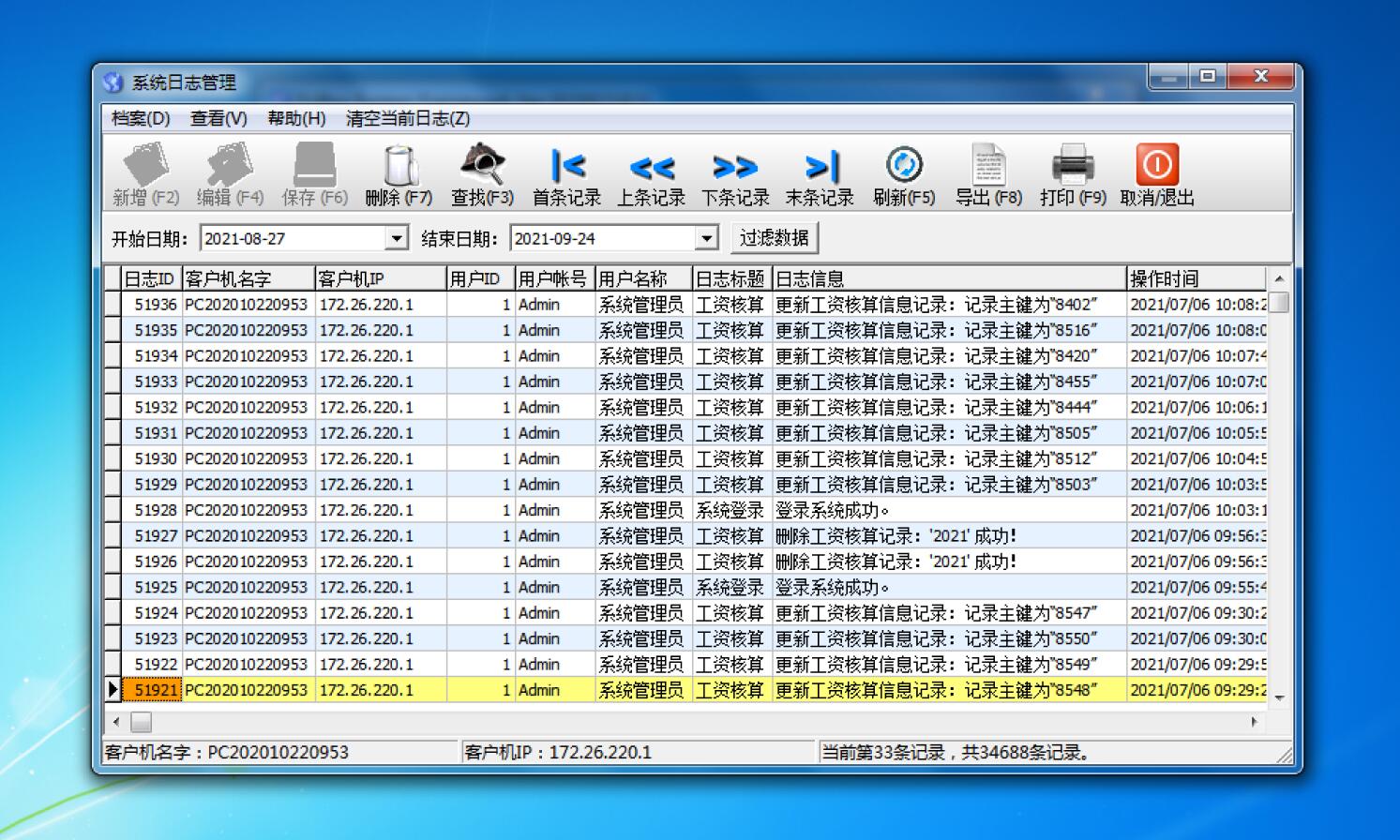
Task: Click the 打印 (F9) printer icon
Action: pos(1073,165)
